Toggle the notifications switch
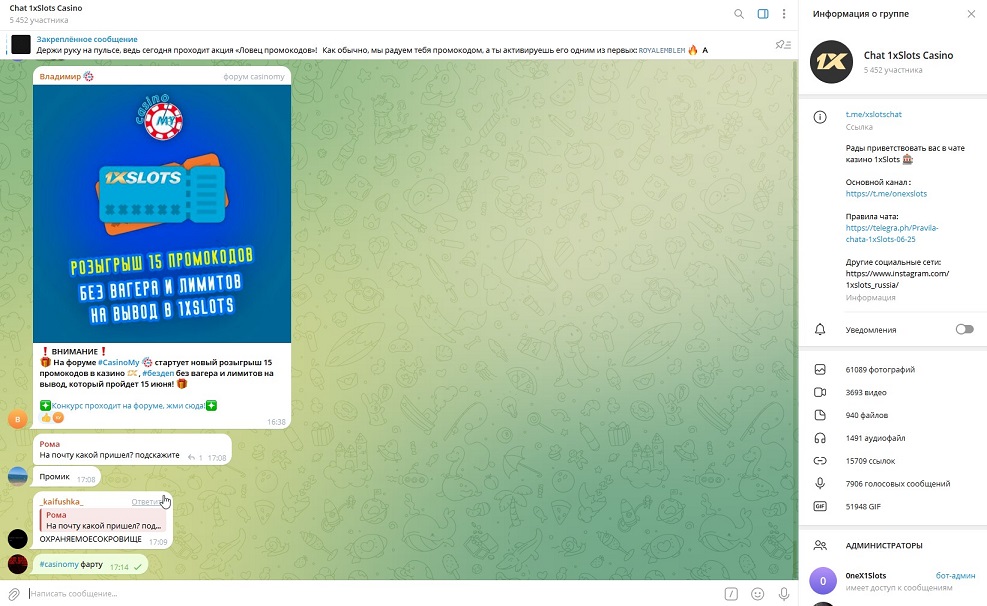 (x=964, y=329)
